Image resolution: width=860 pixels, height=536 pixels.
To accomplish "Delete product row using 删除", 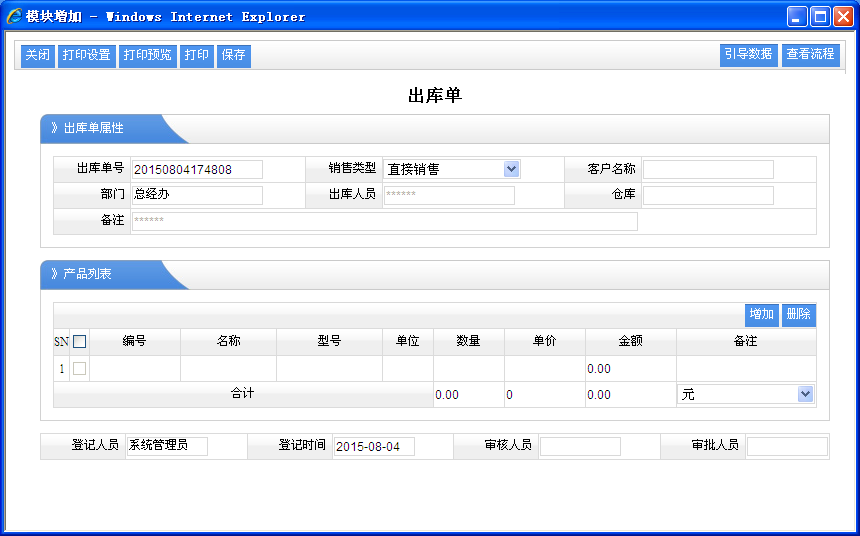I will click(x=798, y=315).
